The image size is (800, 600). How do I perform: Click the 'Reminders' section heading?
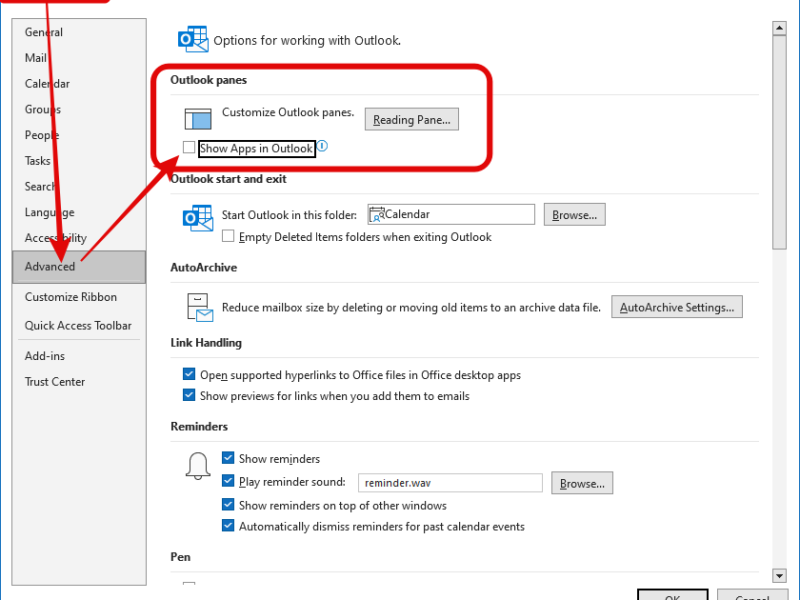[x=199, y=427]
